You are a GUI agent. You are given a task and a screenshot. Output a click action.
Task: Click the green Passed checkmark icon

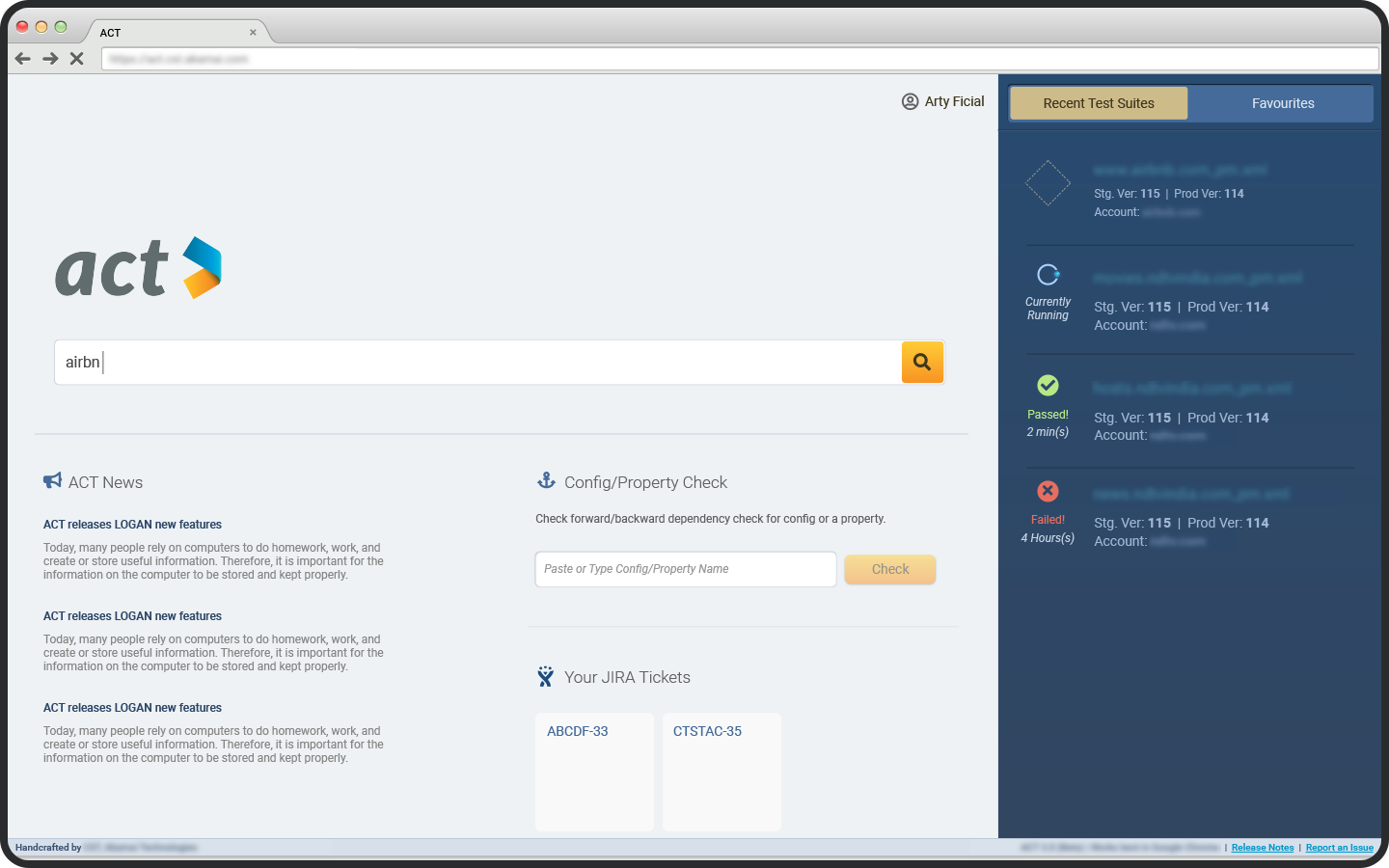[x=1048, y=386]
